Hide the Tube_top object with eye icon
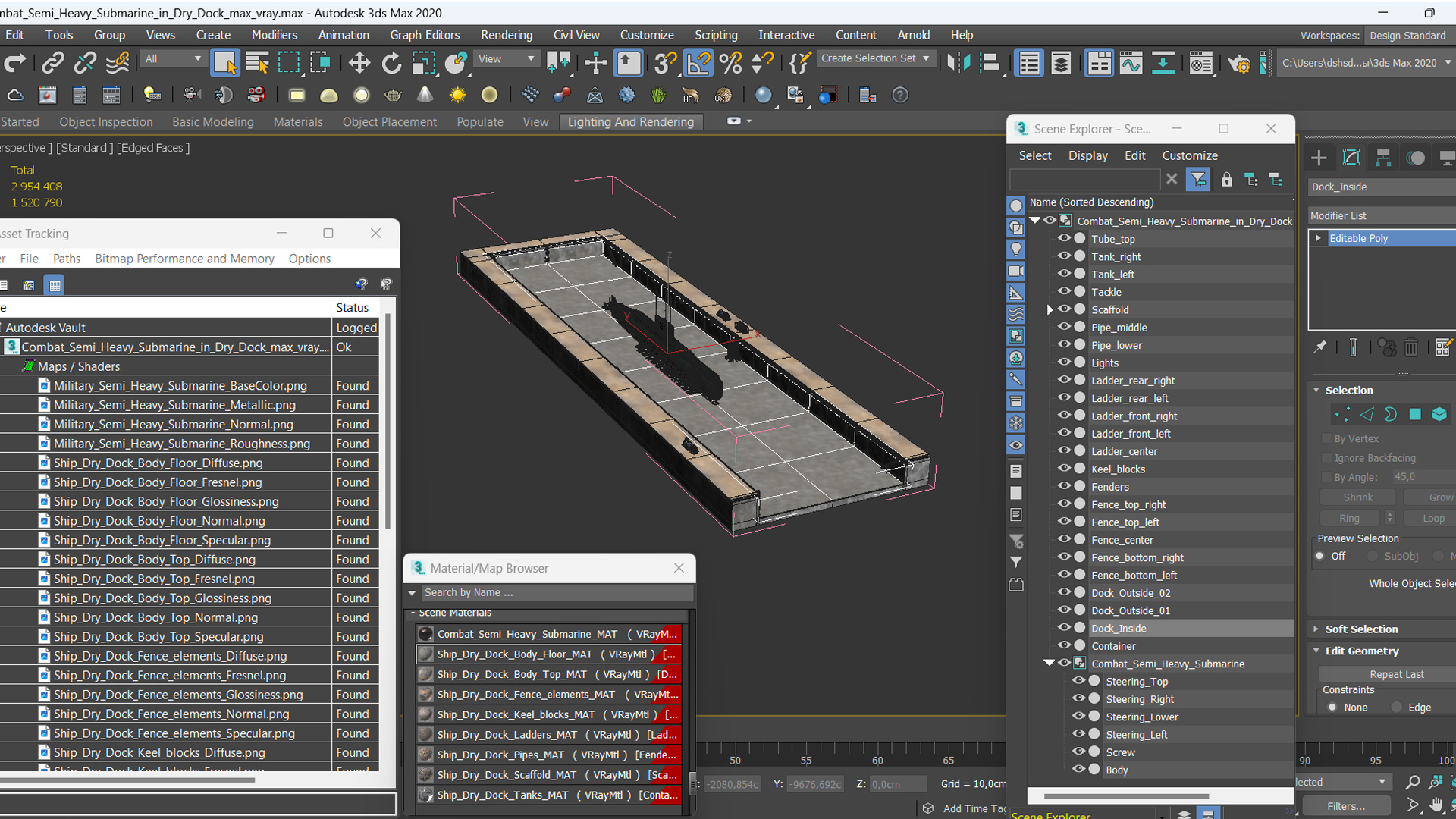 (1064, 239)
